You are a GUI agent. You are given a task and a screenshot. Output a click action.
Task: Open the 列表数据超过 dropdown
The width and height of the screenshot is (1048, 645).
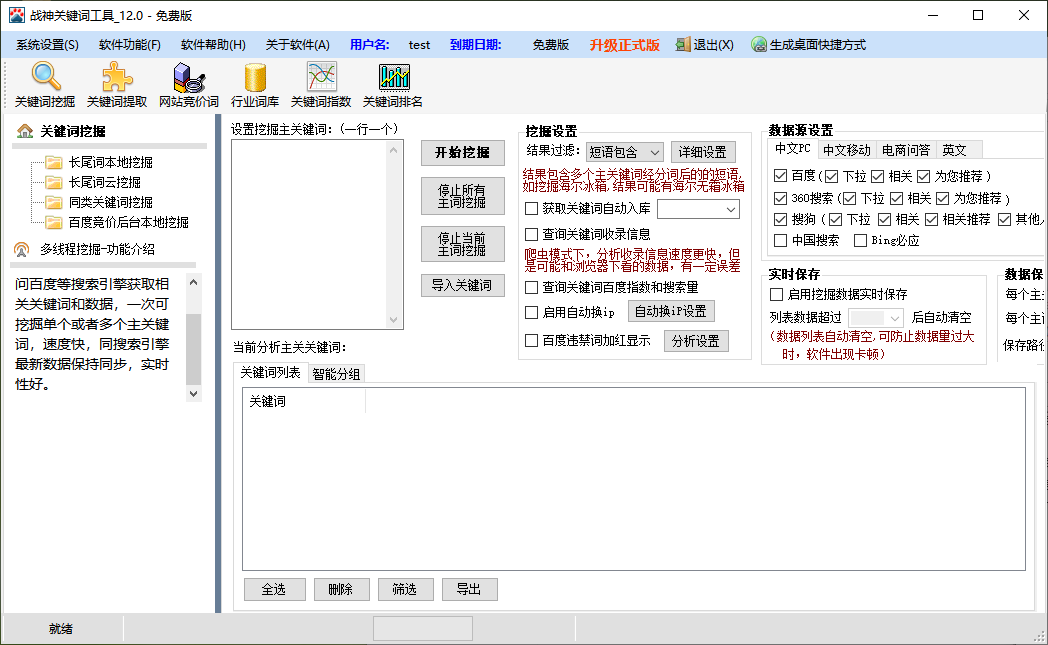click(x=876, y=318)
